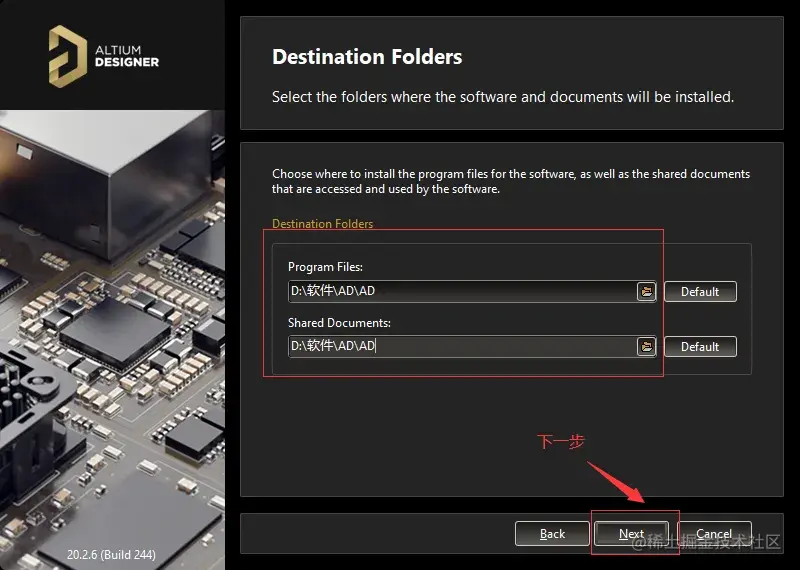Click the Altium Designer logo
This screenshot has height=570, width=800.
tap(104, 56)
